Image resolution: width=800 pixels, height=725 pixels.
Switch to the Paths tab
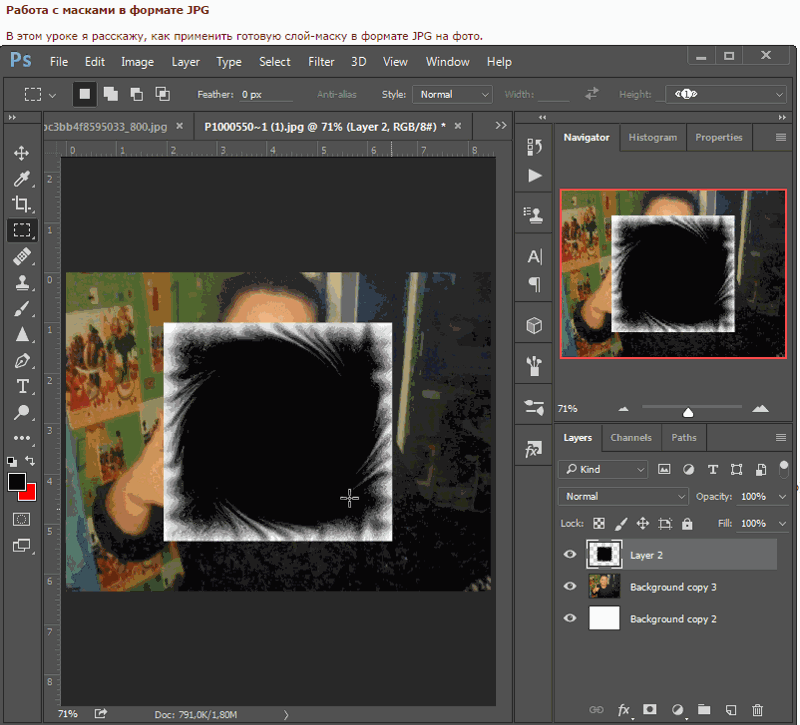pos(684,438)
